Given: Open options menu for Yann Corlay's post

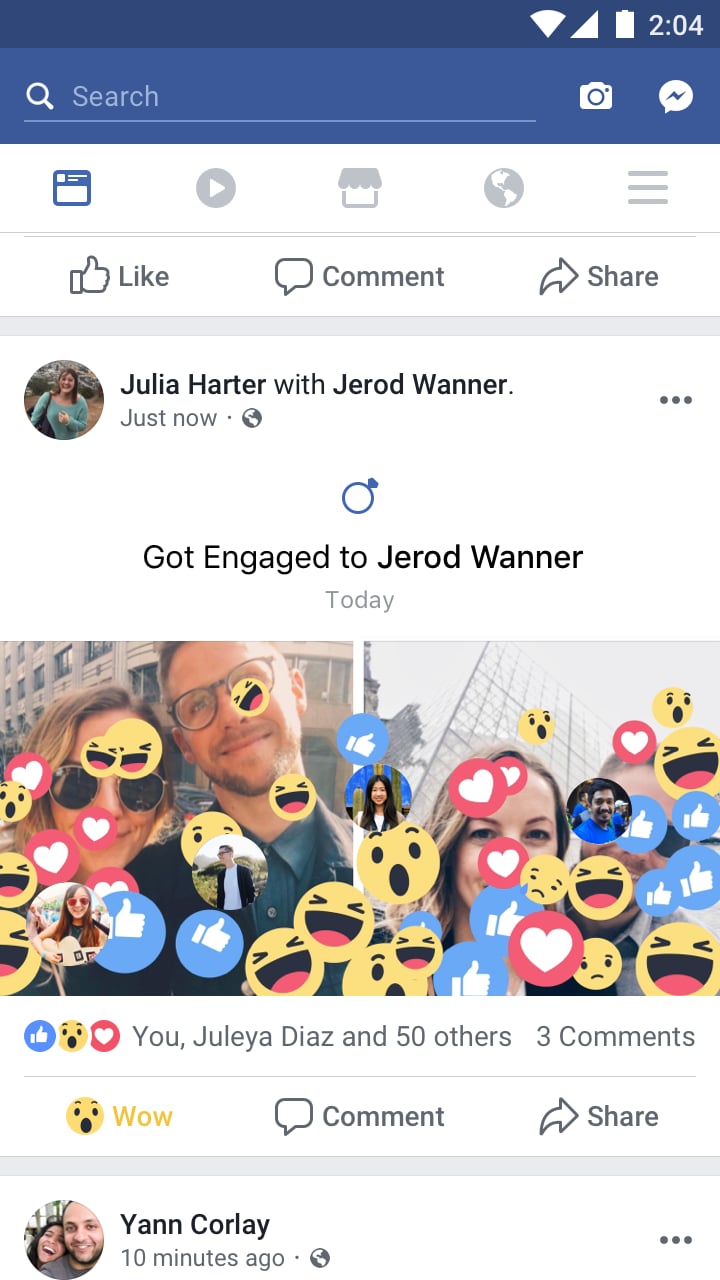Looking at the screenshot, I should (676, 1240).
